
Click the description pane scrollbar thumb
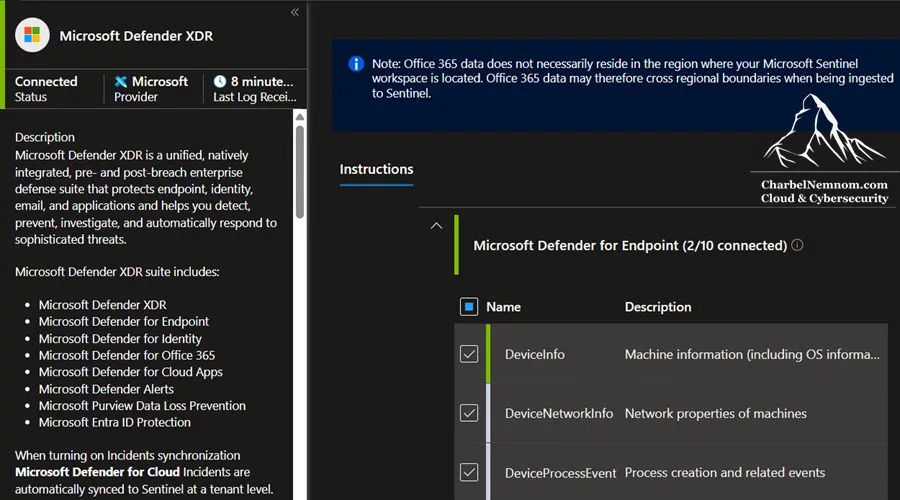point(300,172)
